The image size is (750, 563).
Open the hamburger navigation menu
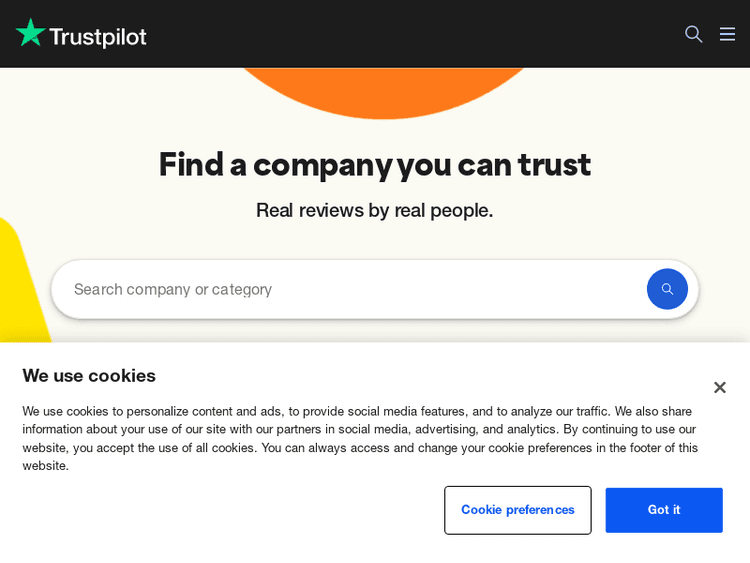coord(727,34)
